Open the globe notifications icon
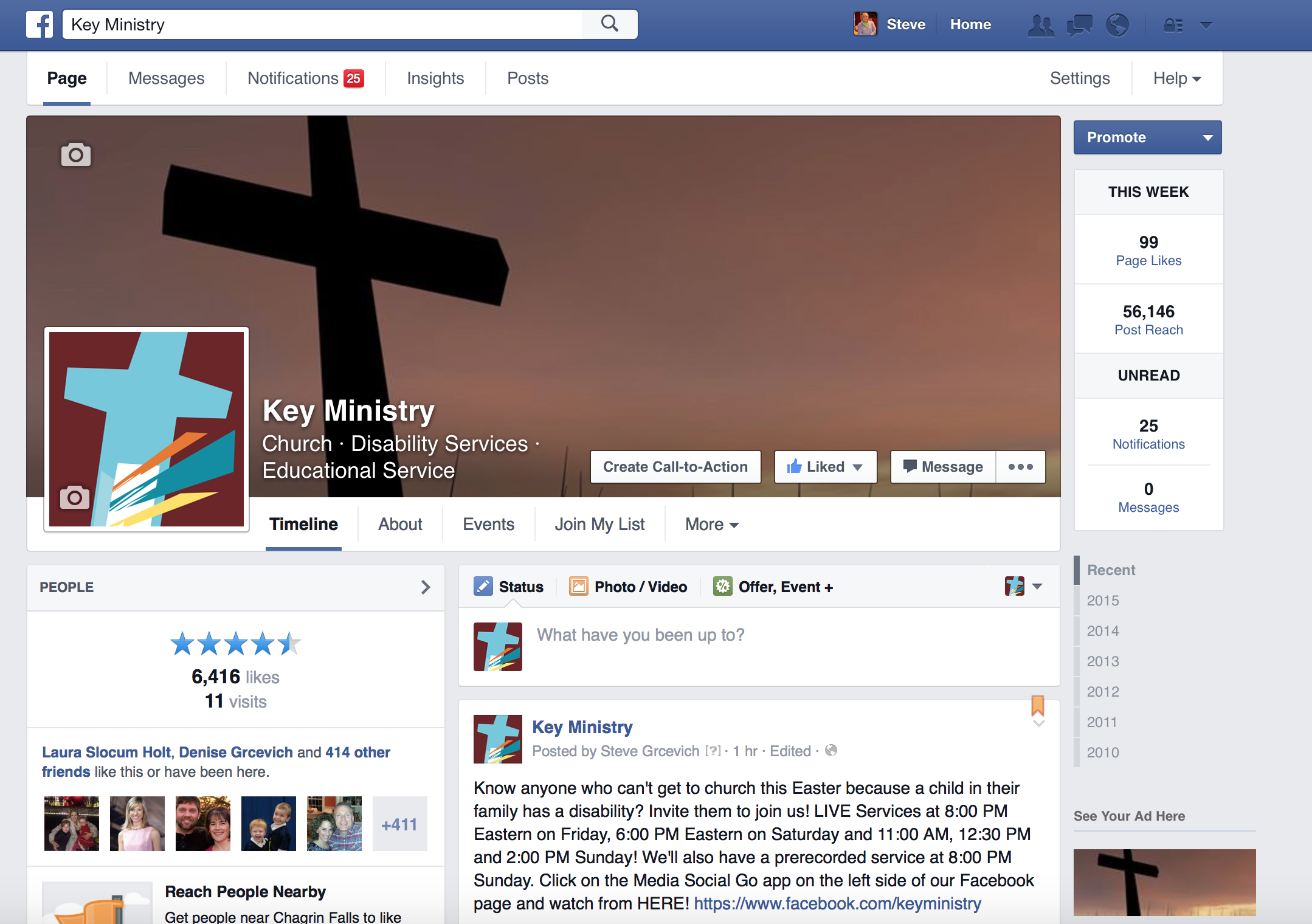The image size is (1312, 924). click(x=1117, y=25)
